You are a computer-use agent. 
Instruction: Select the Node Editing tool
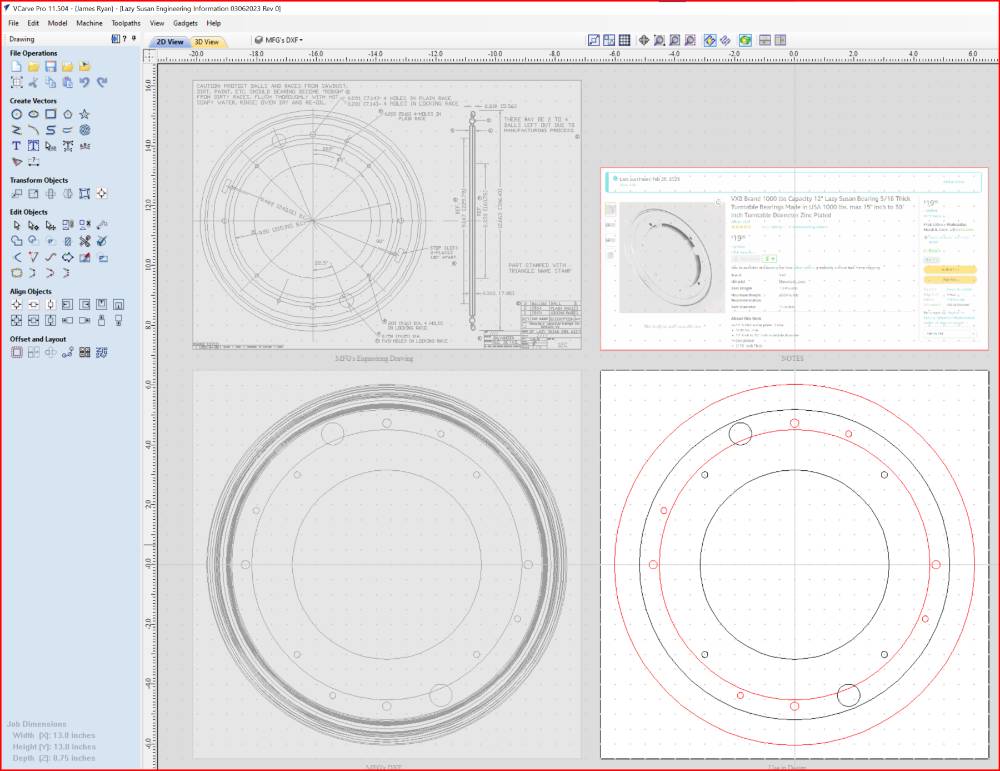[x=33, y=226]
